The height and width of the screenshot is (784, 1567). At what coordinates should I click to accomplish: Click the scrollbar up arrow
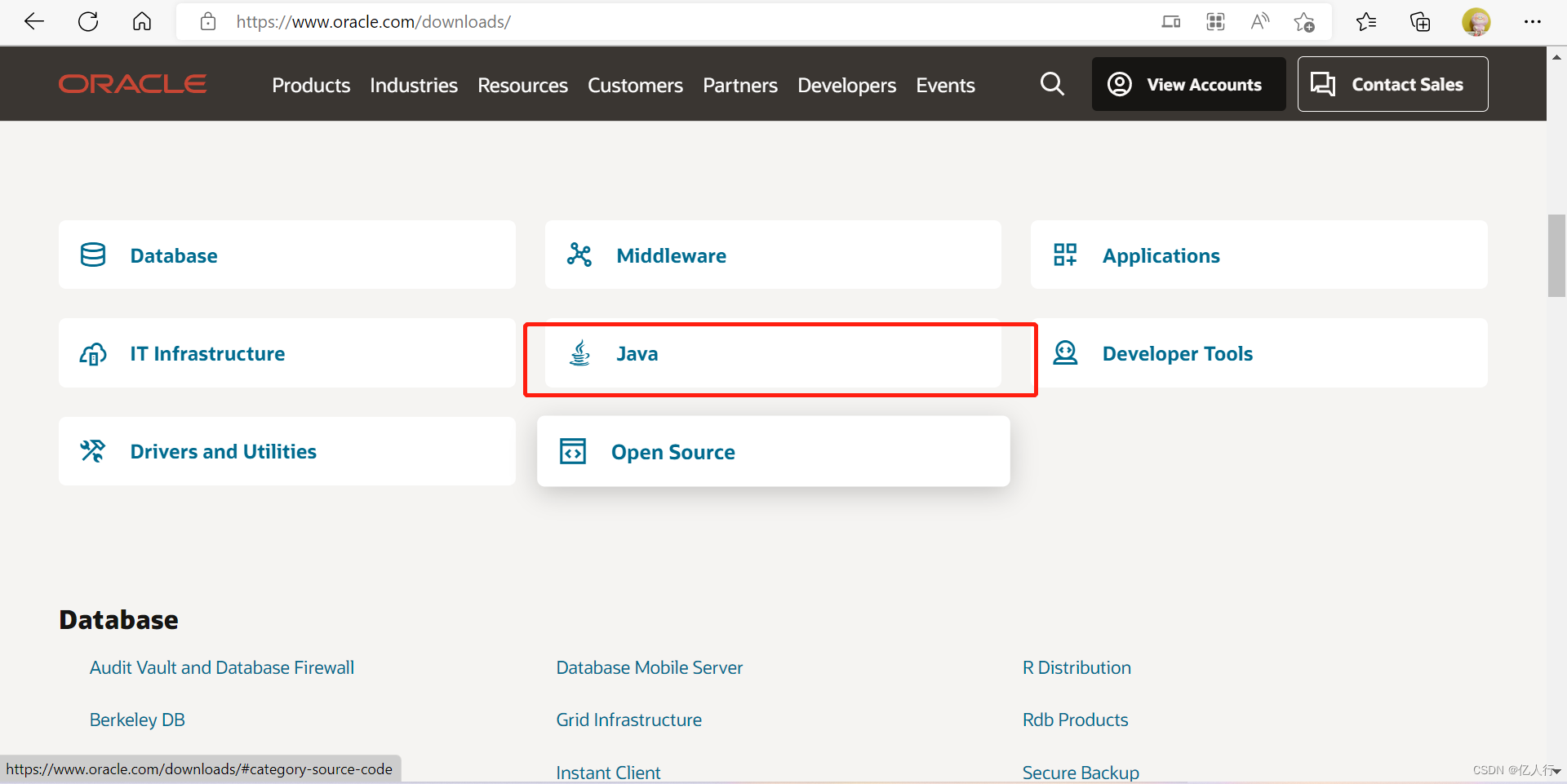[1556, 57]
